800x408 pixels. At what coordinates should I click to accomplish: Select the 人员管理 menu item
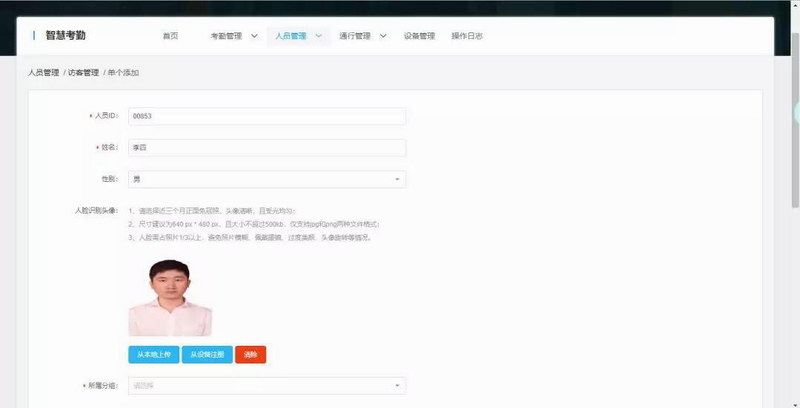tap(291, 36)
